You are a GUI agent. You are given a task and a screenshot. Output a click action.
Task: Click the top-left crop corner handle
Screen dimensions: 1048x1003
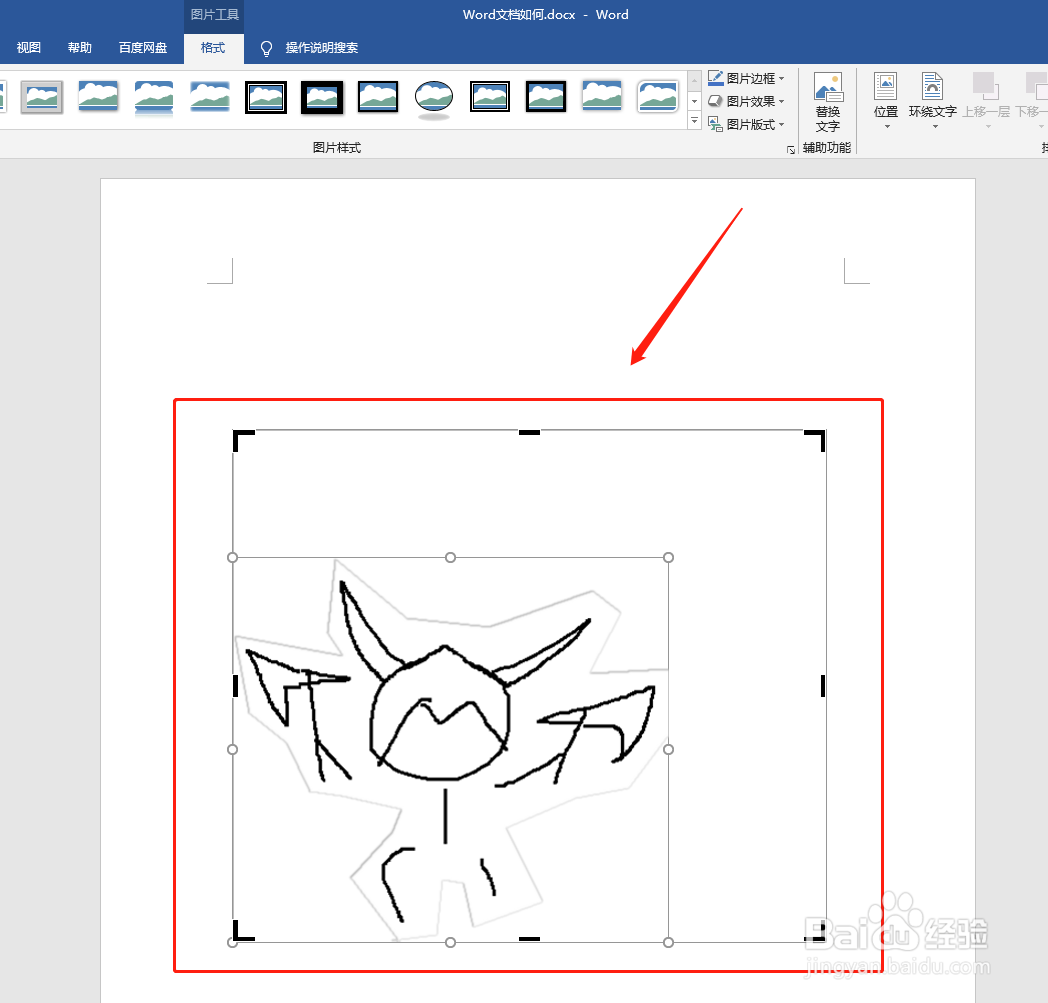[x=242, y=439]
